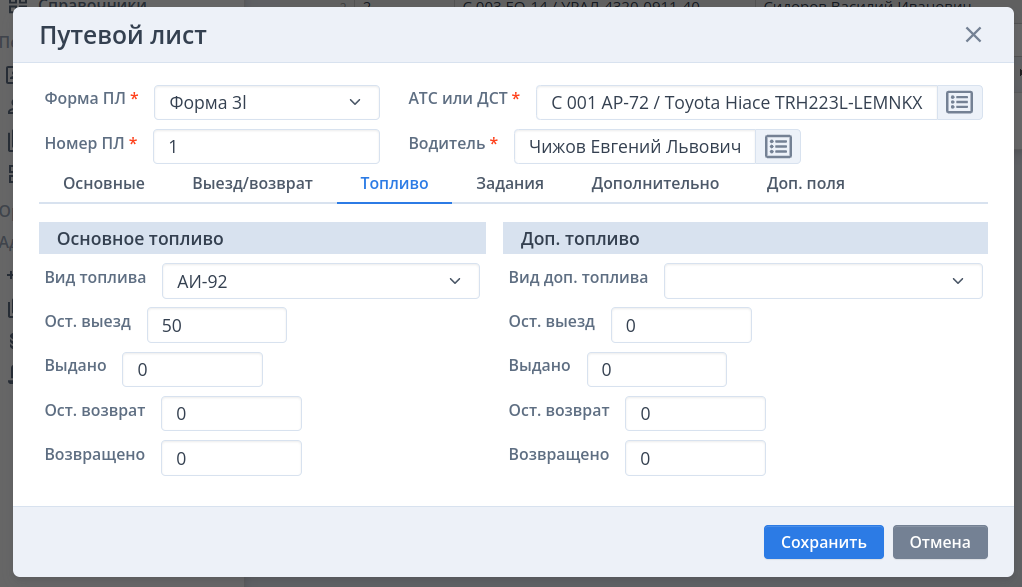This screenshot has width=1022, height=587.
Task: Click the Водитель name text field
Action: [634, 146]
